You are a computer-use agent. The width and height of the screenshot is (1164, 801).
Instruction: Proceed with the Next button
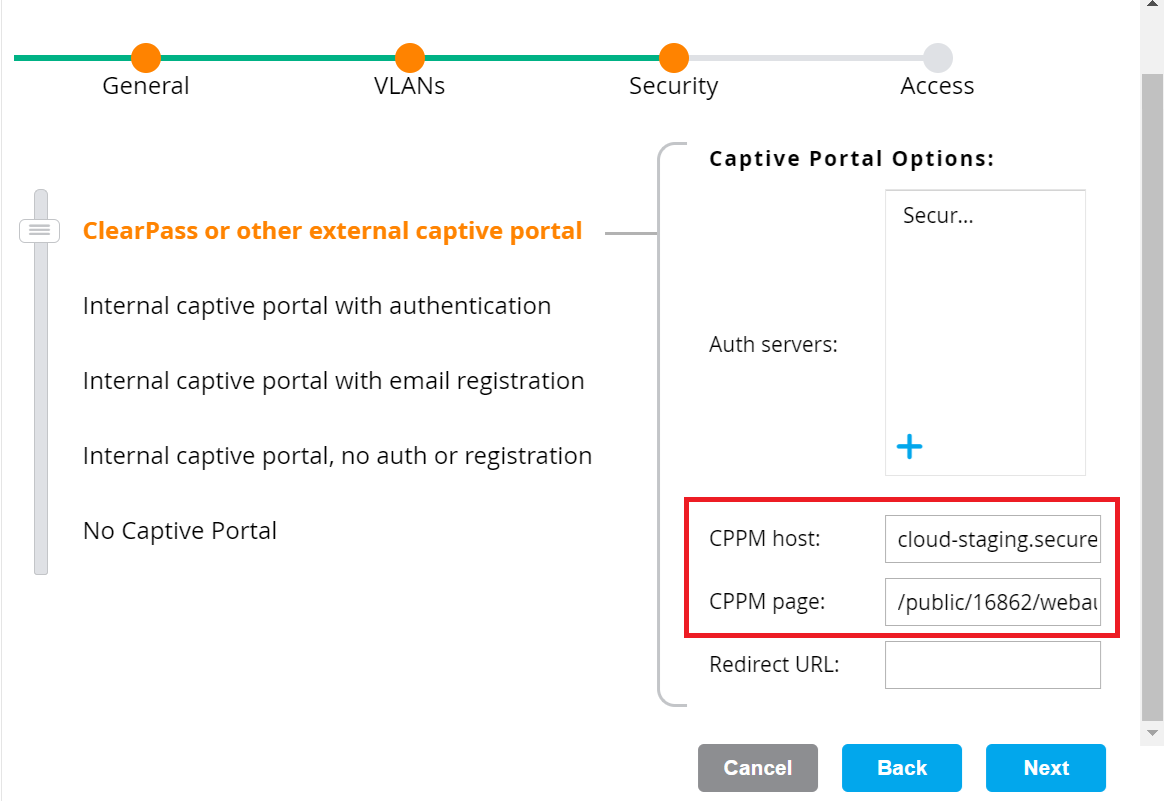pyautogui.click(x=1046, y=768)
